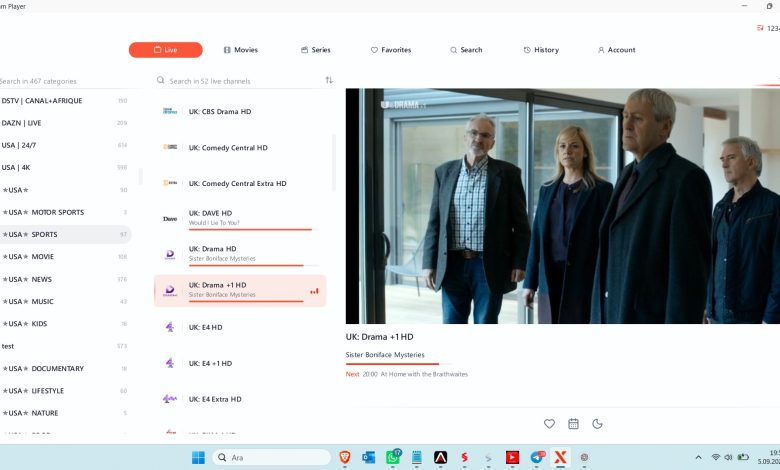Open the Windows Start menu
Screen dimensions: 780x470
[x=198, y=458]
